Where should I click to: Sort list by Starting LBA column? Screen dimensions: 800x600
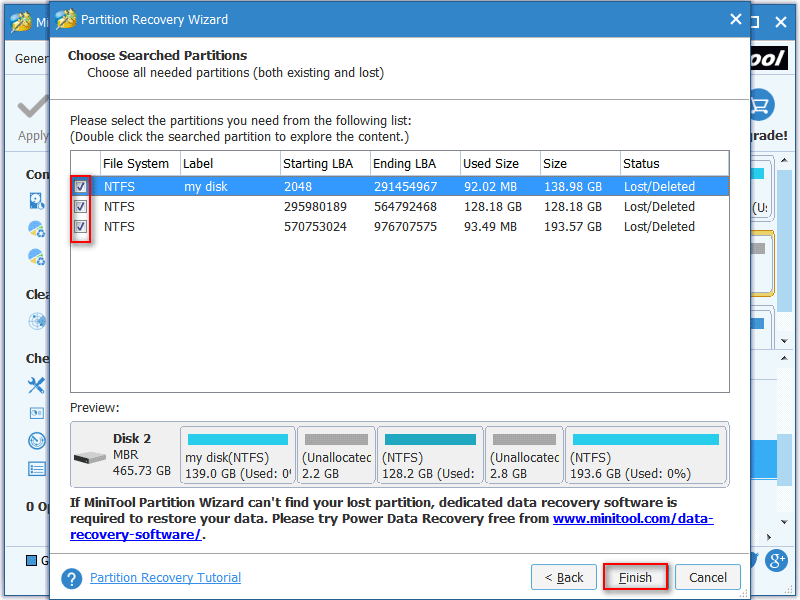click(325, 164)
